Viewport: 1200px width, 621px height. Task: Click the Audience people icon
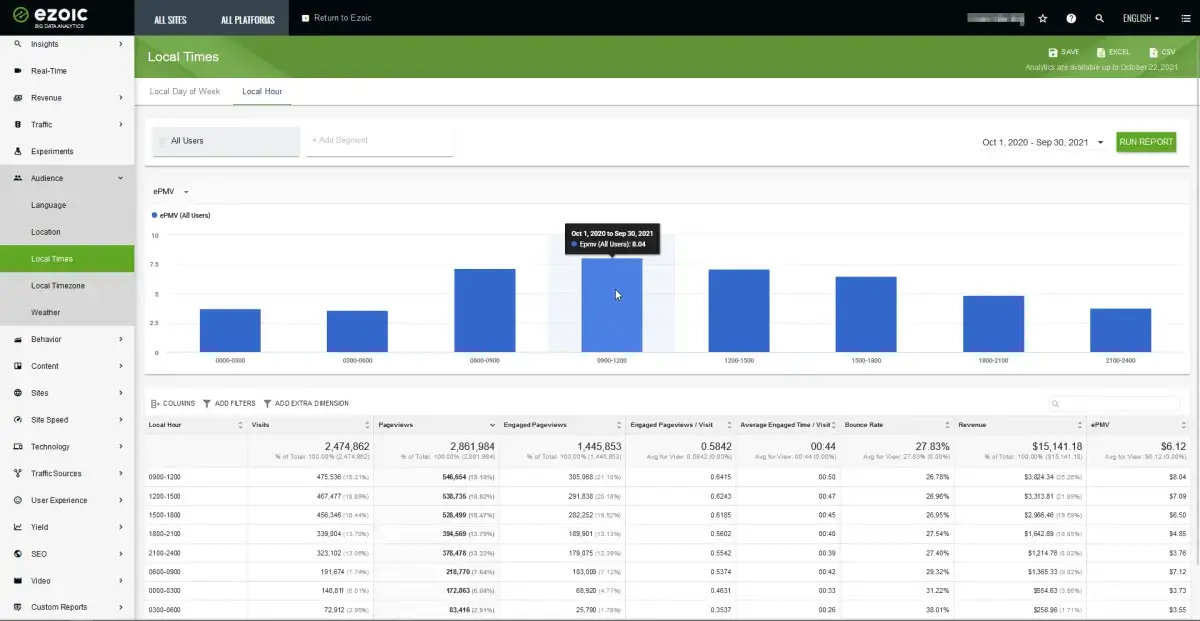(18, 178)
